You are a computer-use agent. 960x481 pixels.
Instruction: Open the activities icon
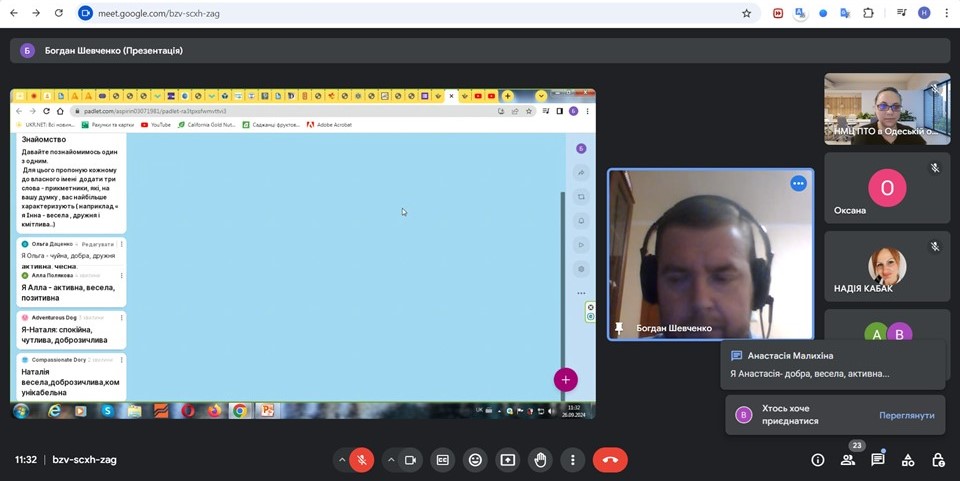908,460
